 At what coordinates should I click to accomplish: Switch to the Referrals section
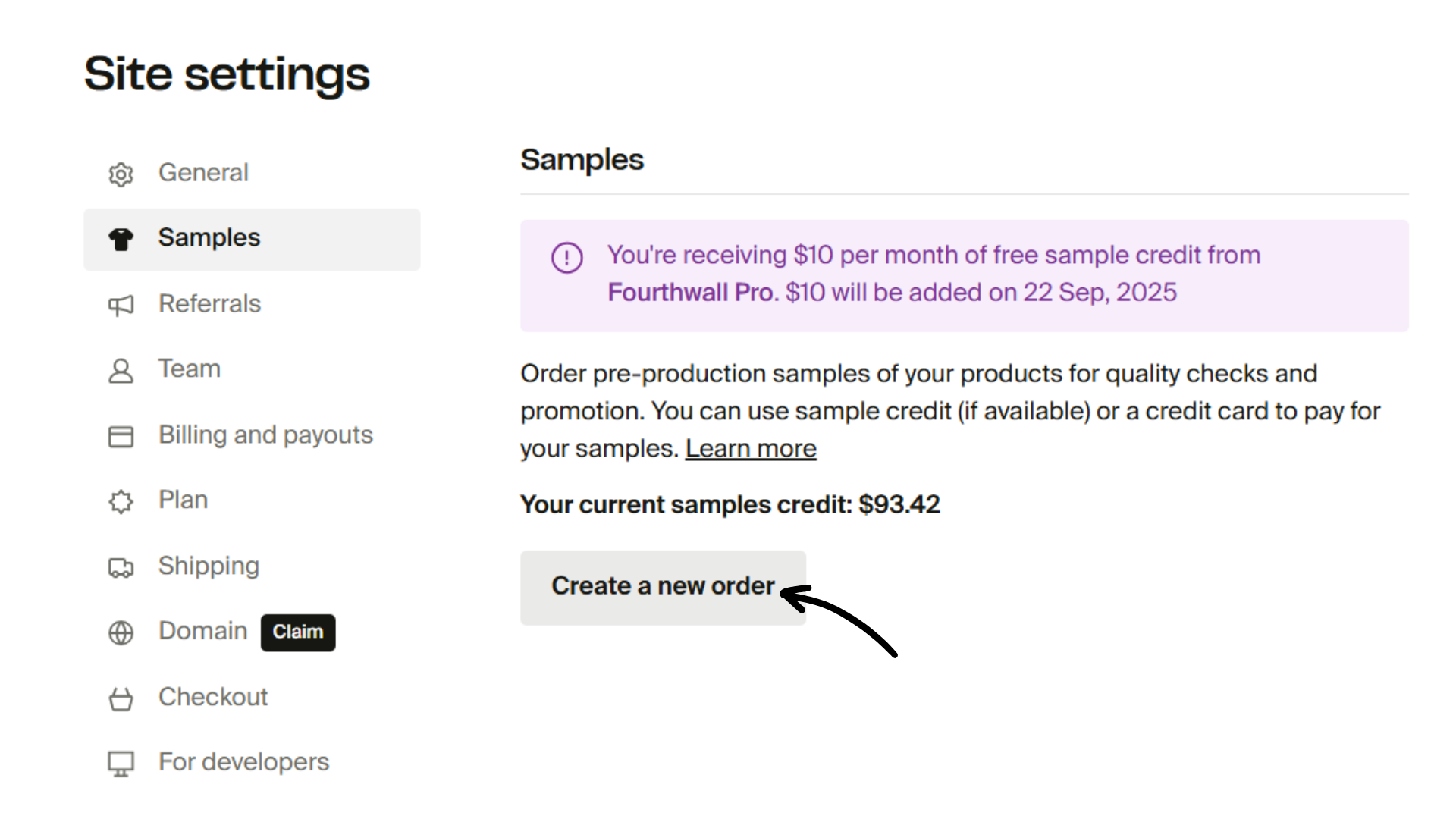click(209, 305)
